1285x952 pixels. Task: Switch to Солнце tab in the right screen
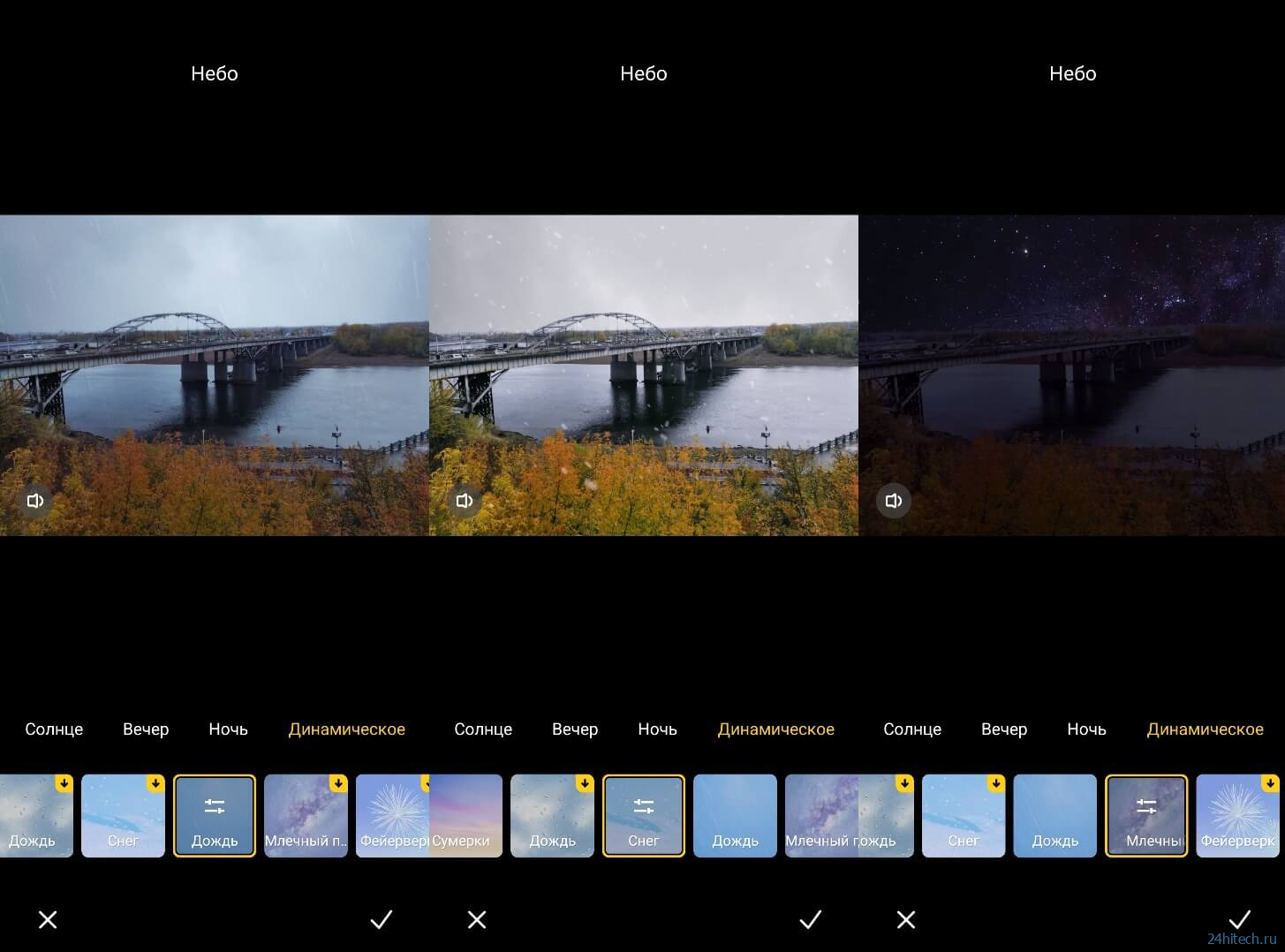pos(912,729)
